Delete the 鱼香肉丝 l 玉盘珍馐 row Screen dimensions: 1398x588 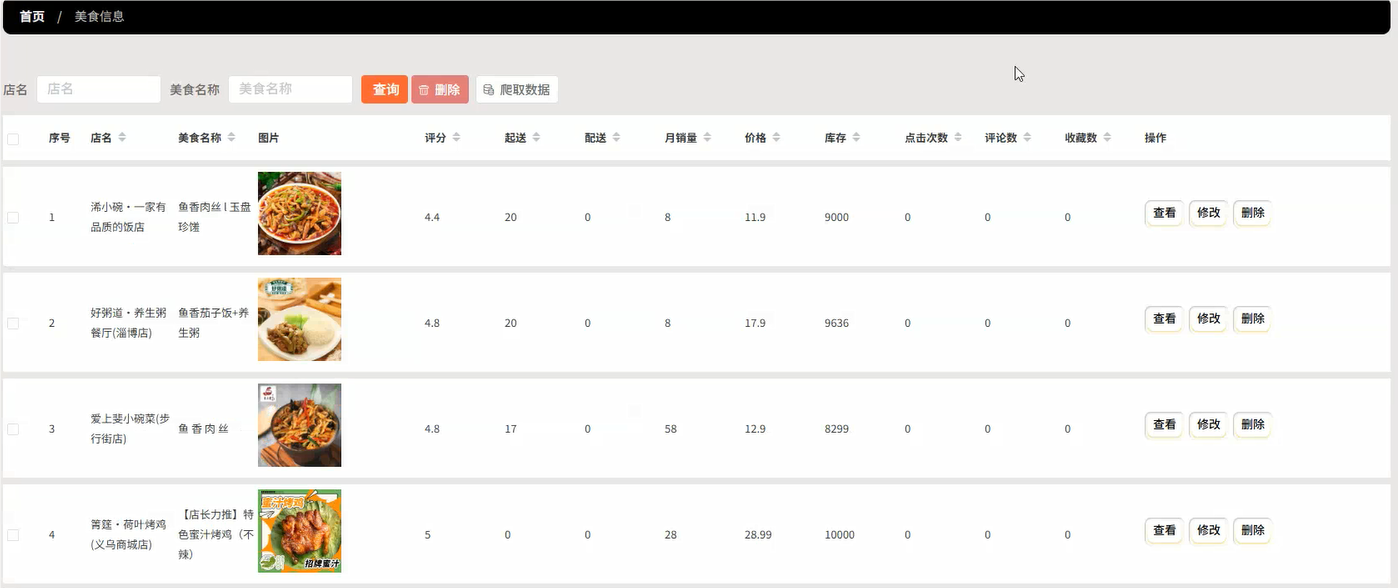coord(1252,213)
